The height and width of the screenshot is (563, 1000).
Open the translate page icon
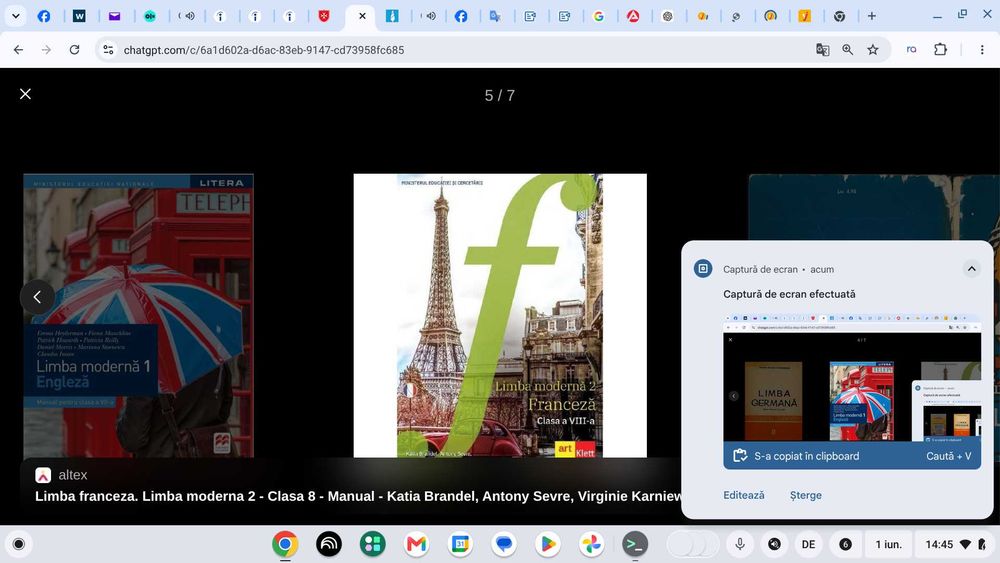(x=823, y=50)
